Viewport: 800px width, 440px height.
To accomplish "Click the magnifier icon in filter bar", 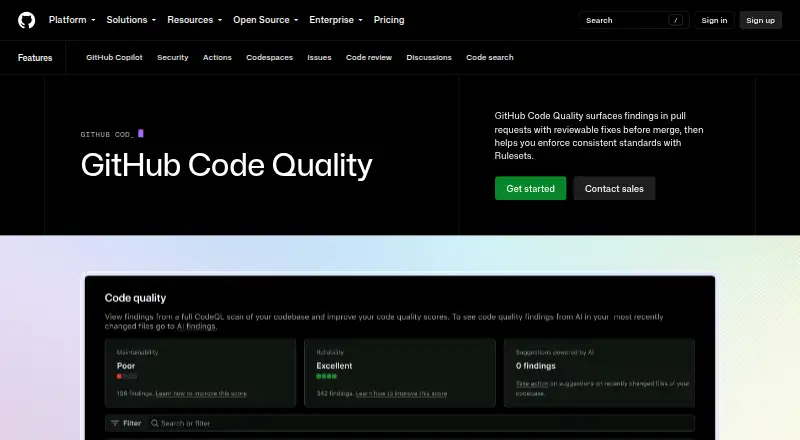I will (x=155, y=423).
